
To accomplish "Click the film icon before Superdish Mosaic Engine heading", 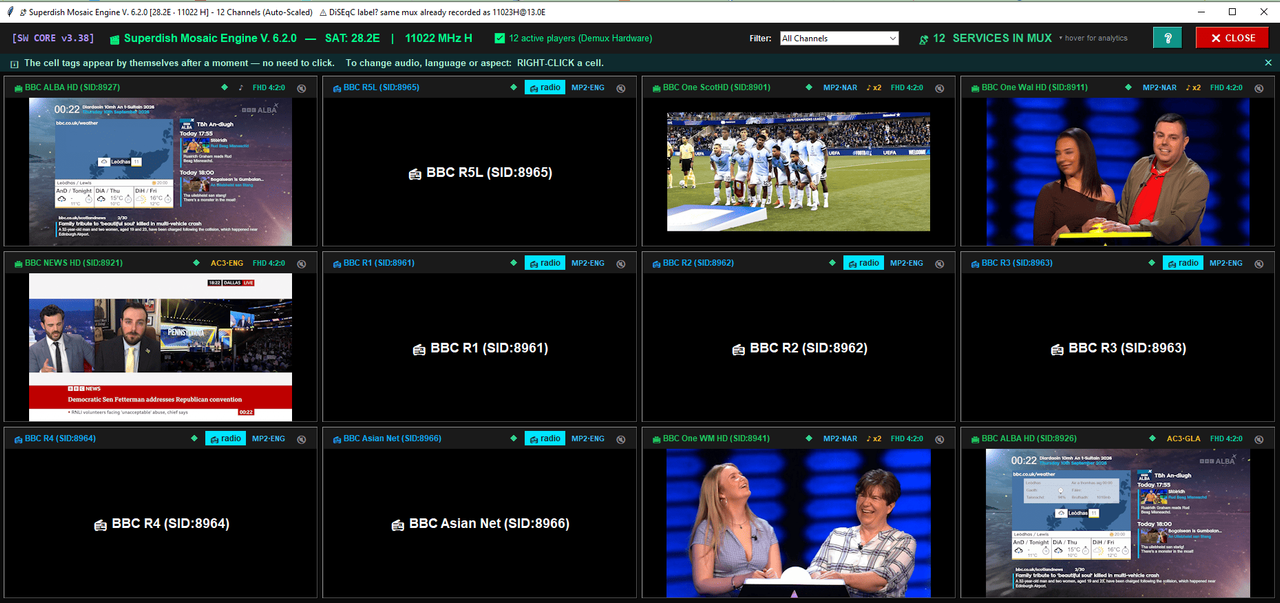I will 115,39.
